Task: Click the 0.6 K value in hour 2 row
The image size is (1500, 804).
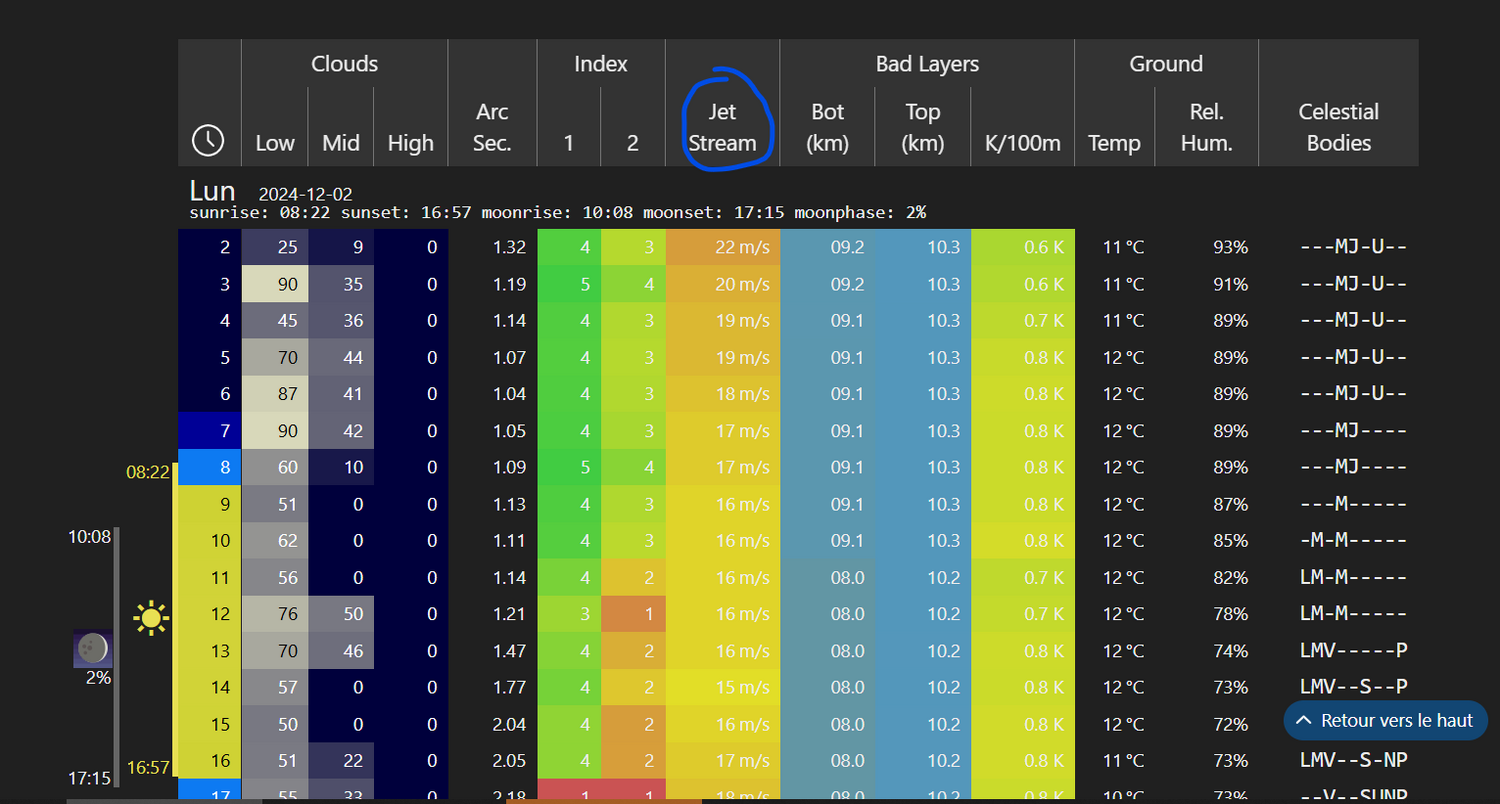Action: pos(1023,247)
